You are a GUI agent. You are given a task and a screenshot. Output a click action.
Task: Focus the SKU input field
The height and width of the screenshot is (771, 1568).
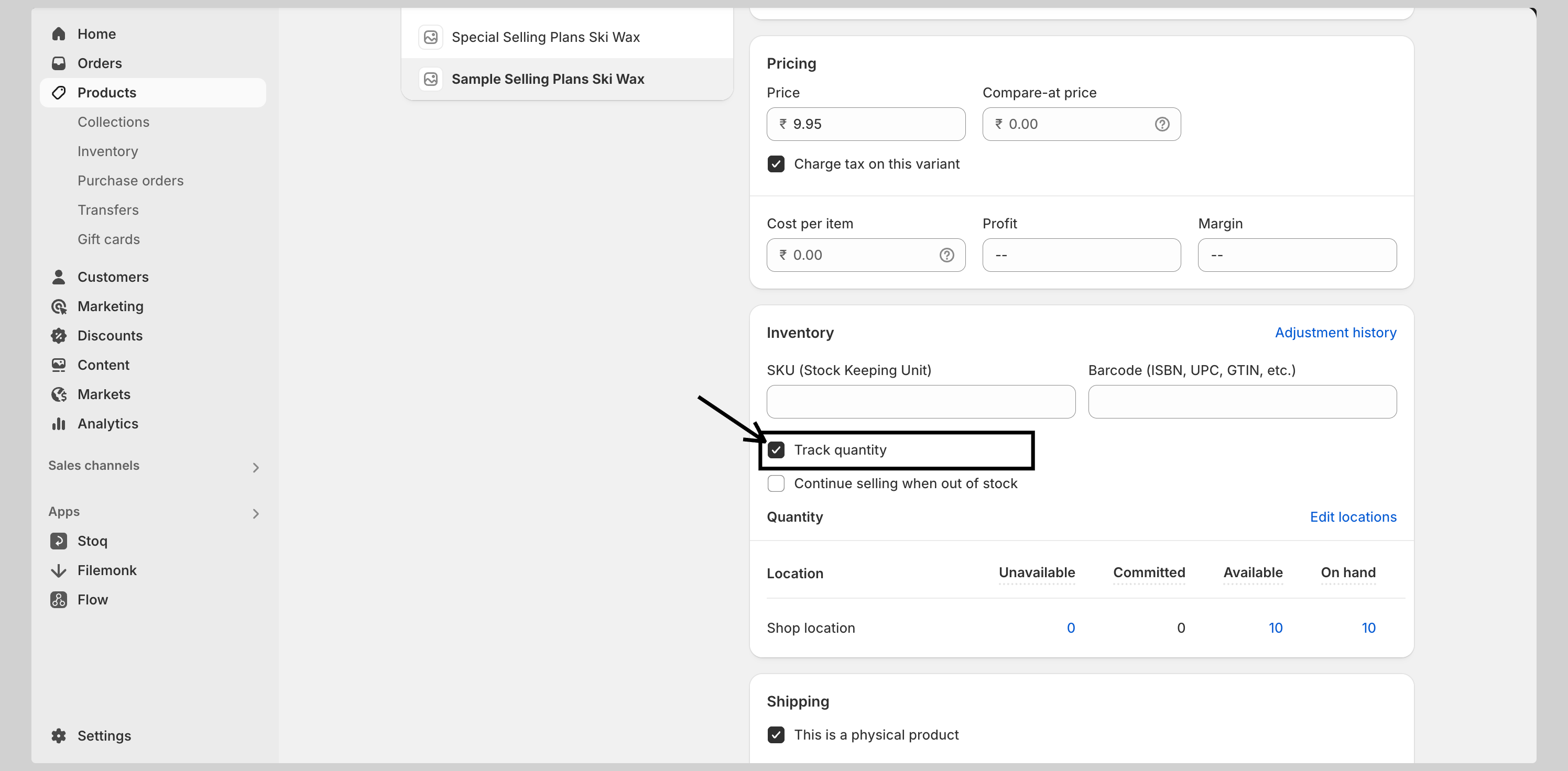point(921,402)
